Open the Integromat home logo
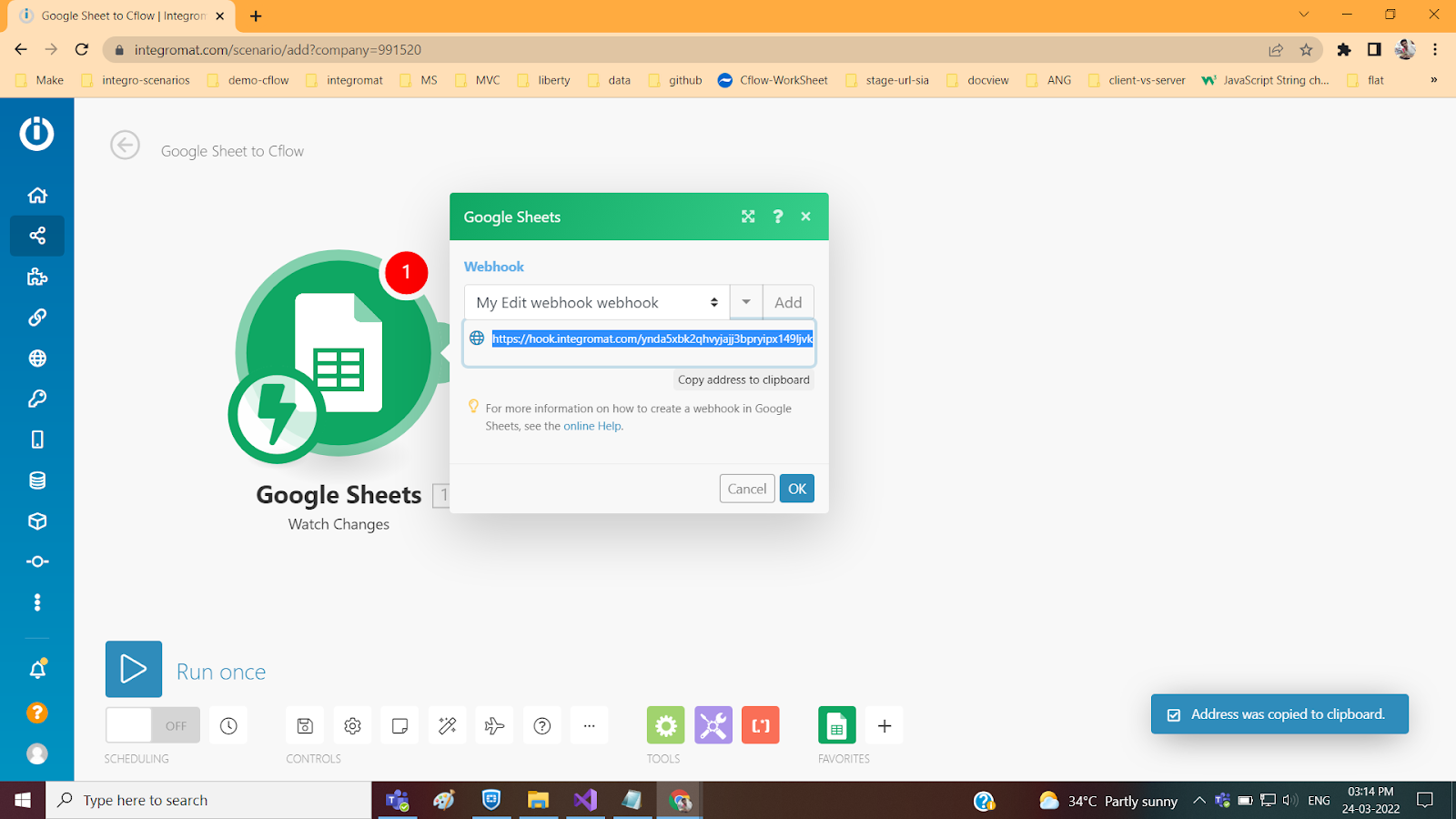This screenshot has height=819, width=1456. 36,134
